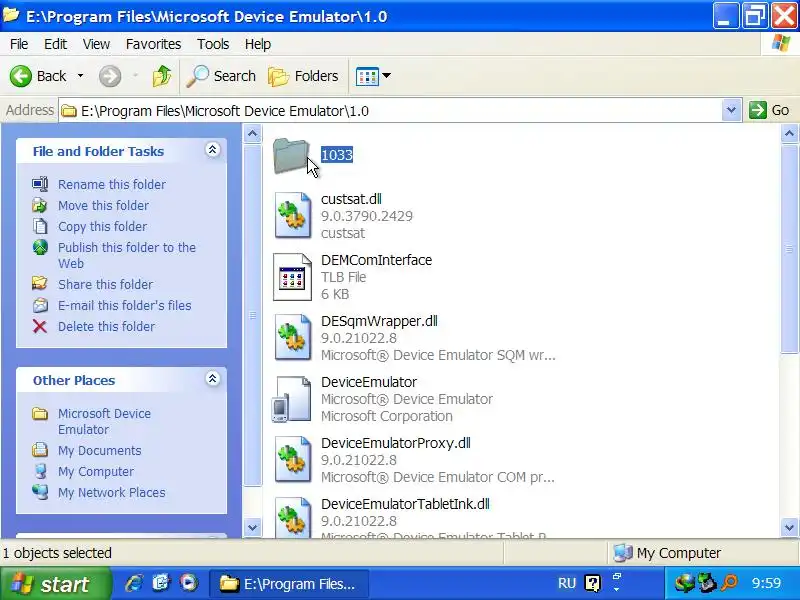Click E-mail this folder's files
This screenshot has width=800, height=600.
(124, 305)
